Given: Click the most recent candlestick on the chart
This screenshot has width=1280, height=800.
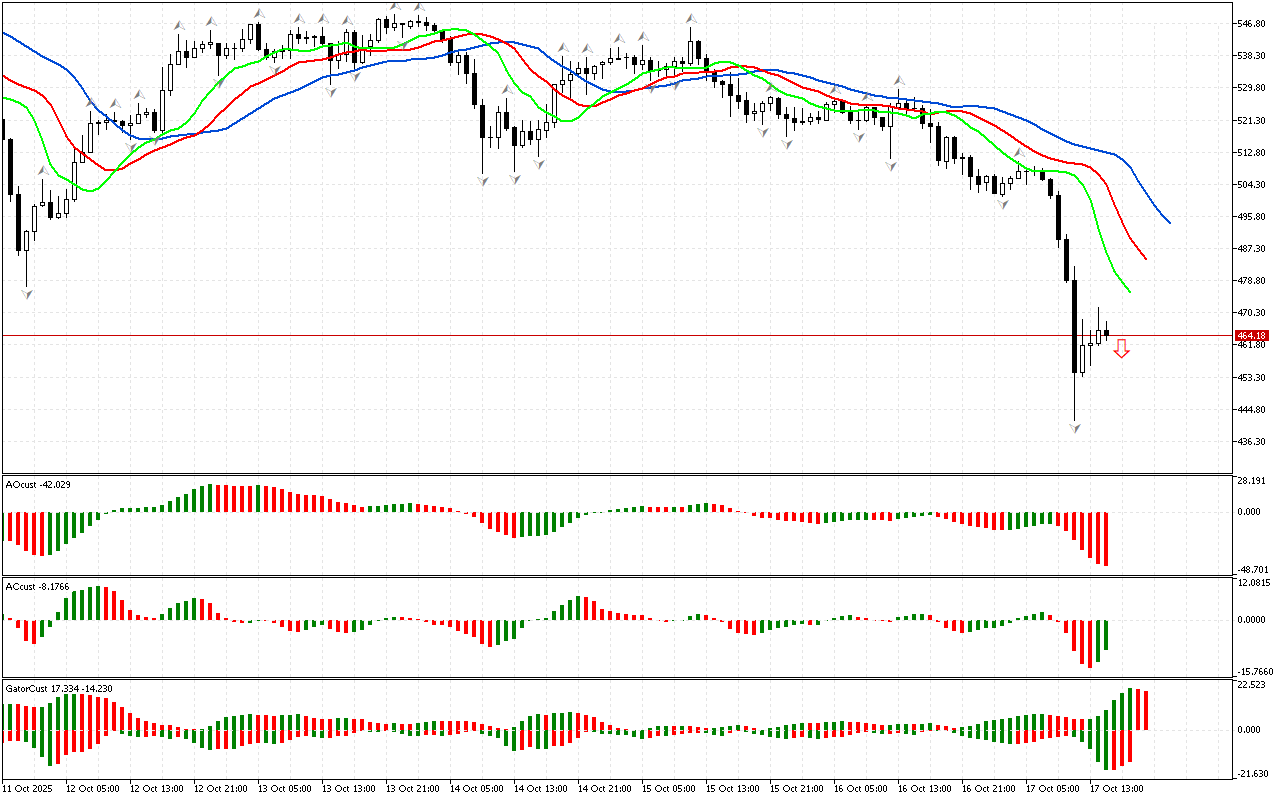Looking at the screenshot, I should 1106,332.
